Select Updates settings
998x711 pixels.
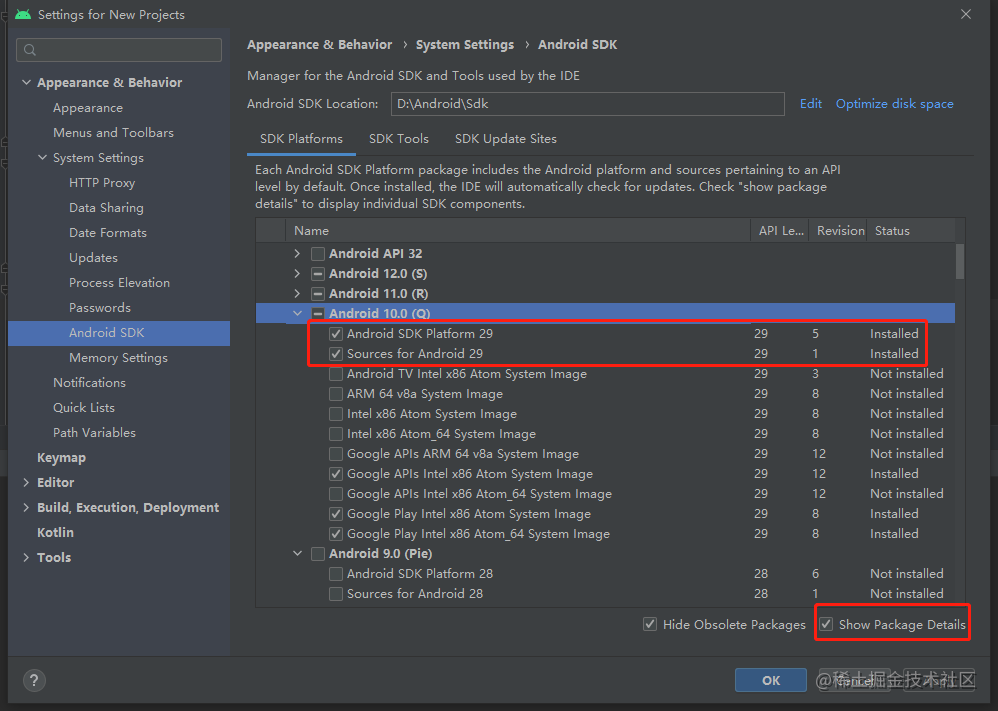(93, 258)
